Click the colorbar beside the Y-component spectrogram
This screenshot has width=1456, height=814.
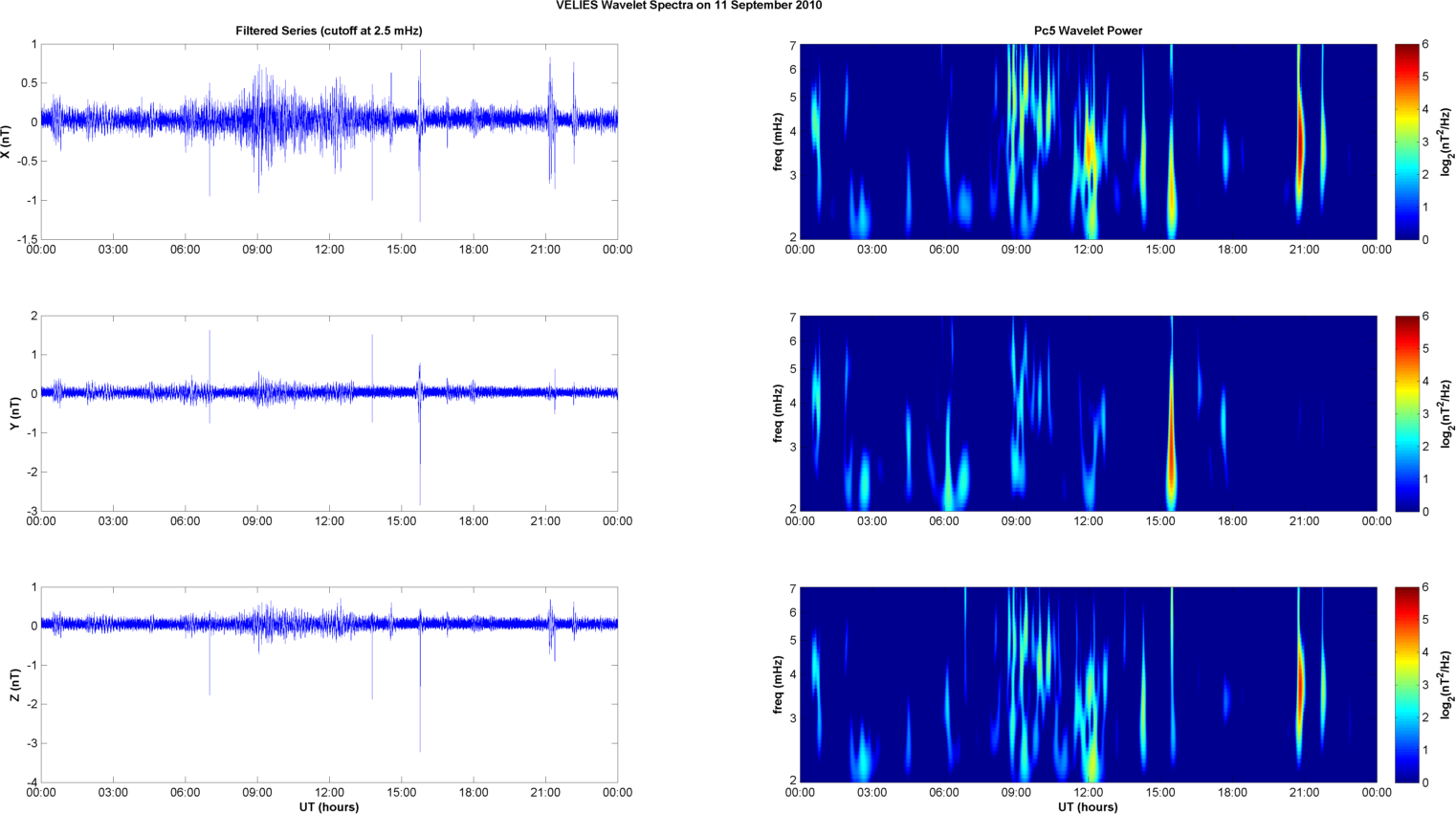[1407, 413]
